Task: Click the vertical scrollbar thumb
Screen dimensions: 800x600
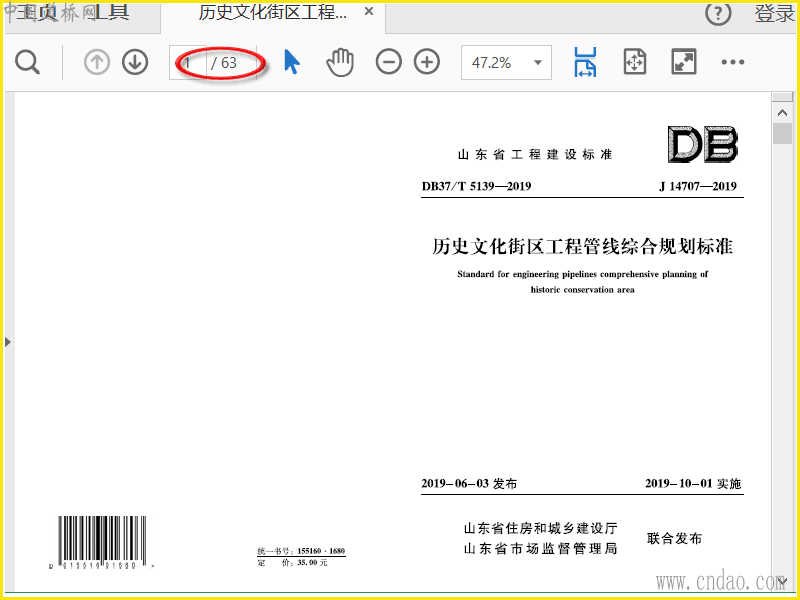Action: pos(782,134)
